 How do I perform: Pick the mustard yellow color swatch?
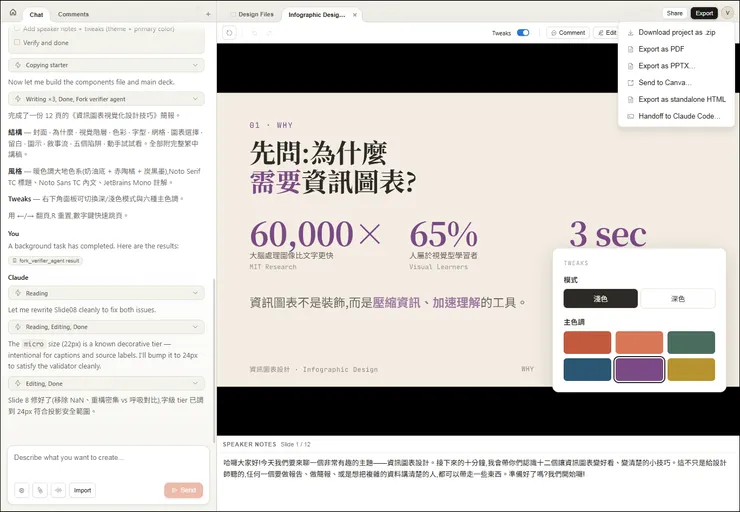[691, 369]
